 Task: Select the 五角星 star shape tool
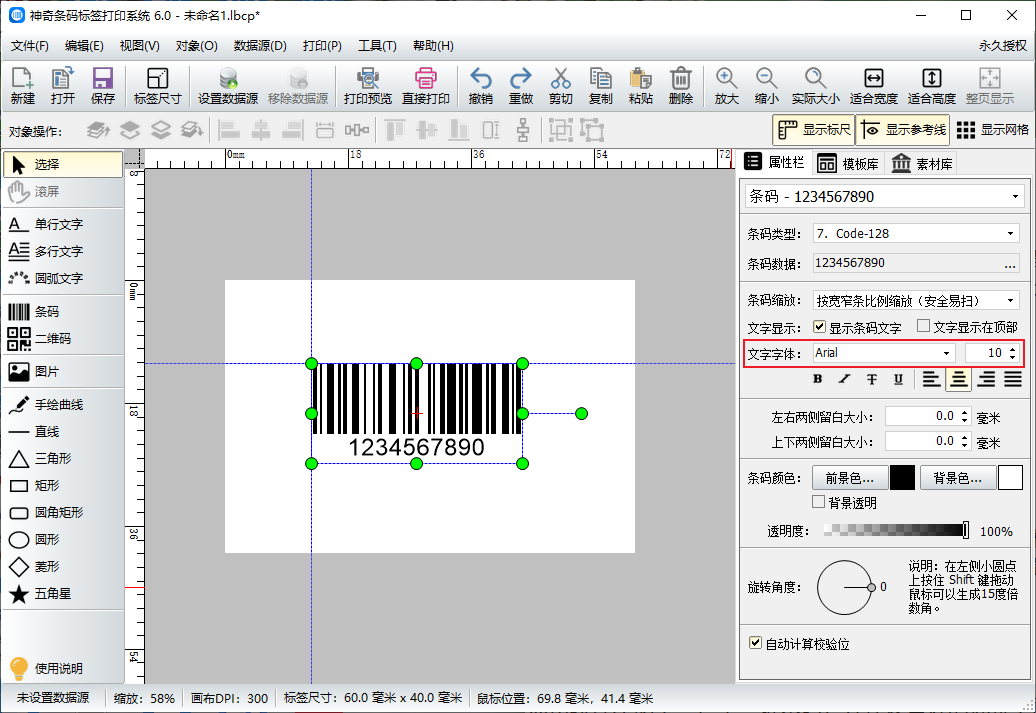click(x=63, y=593)
